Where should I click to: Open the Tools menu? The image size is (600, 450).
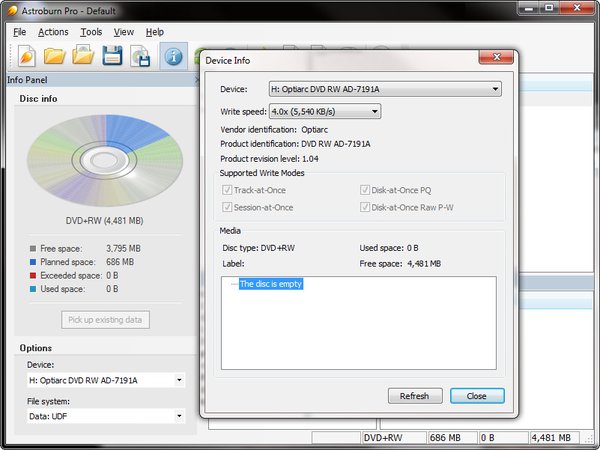click(x=91, y=32)
